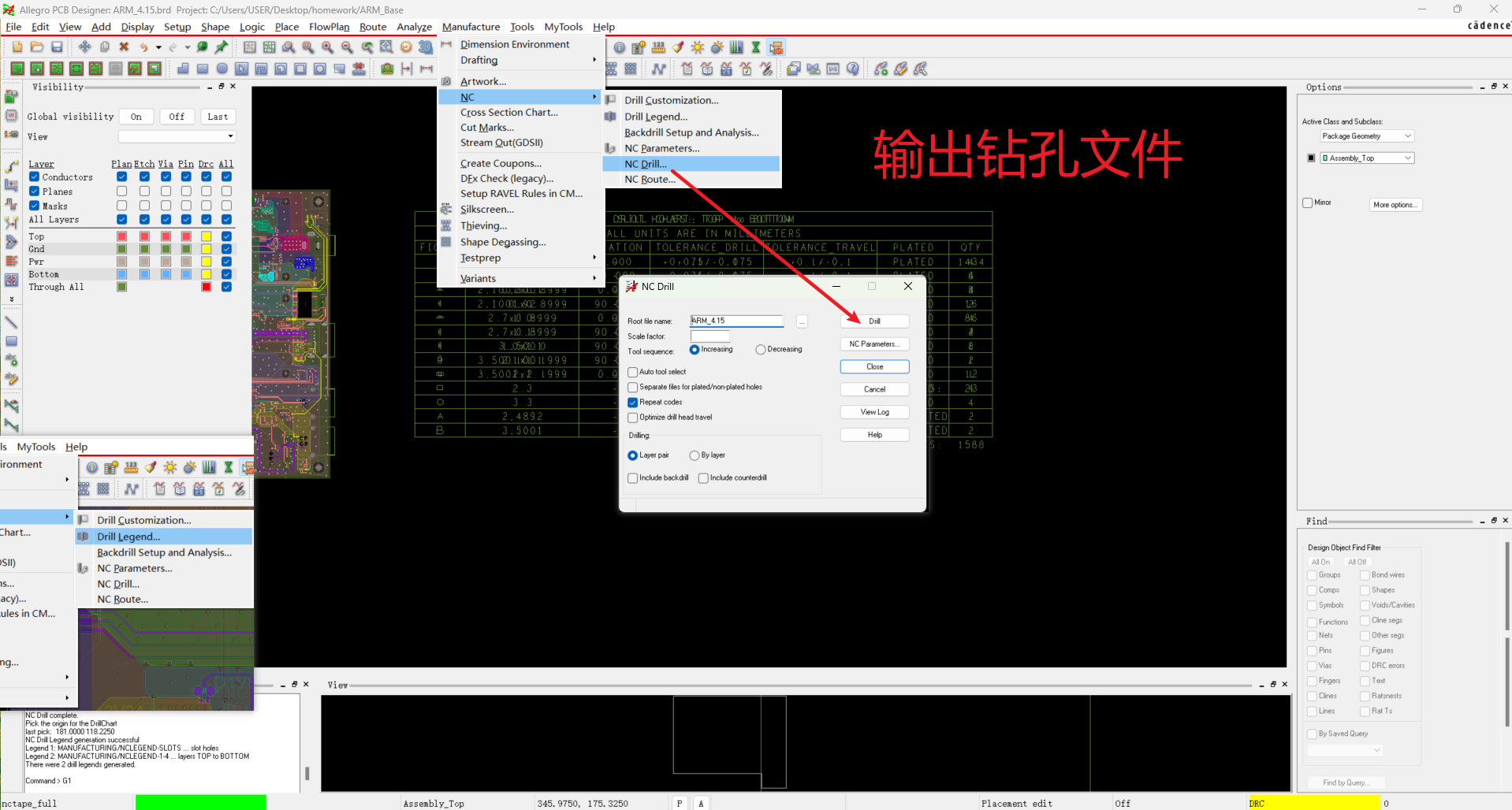Open the Visibility View dropdown
Screen dimensions: 1512x810
(177, 136)
